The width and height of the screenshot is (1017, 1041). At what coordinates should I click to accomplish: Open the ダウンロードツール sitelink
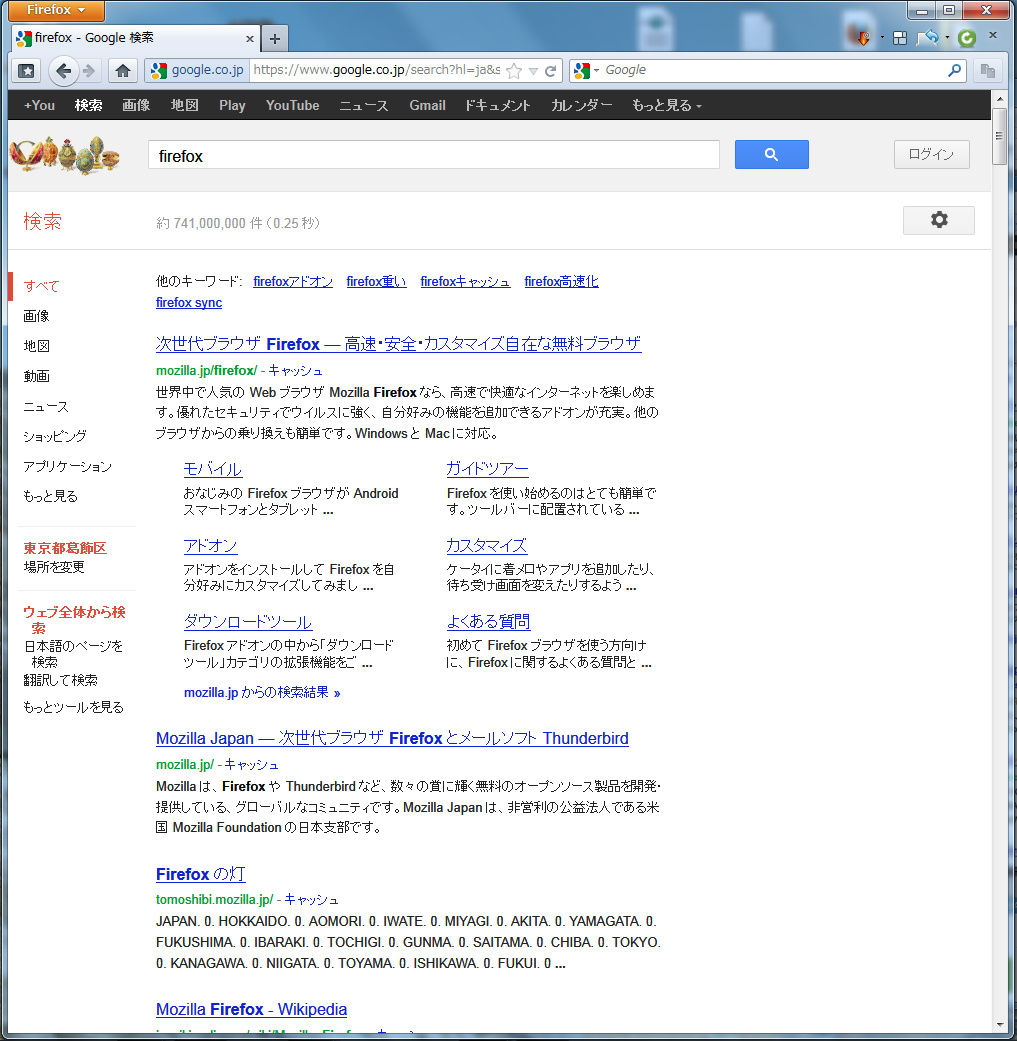click(x=248, y=622)
